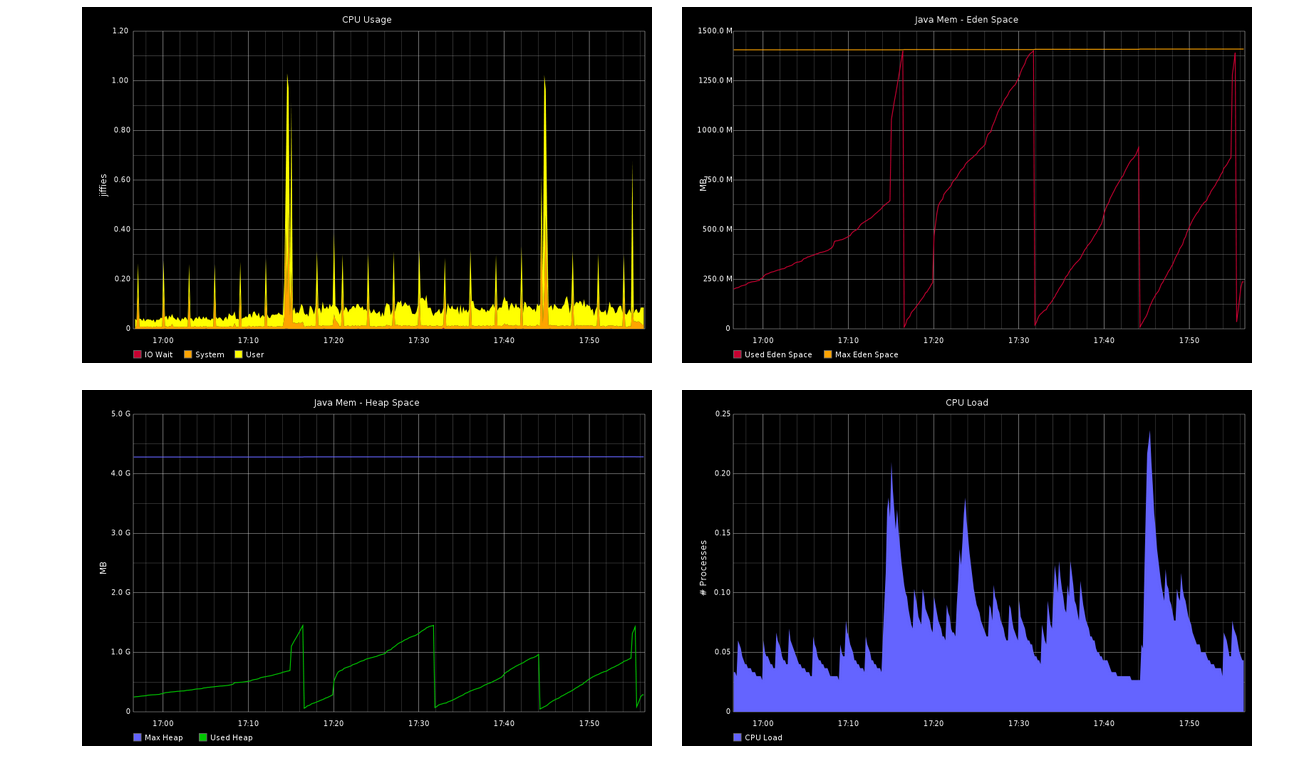Select the 'User' legend label

point(255,355)
